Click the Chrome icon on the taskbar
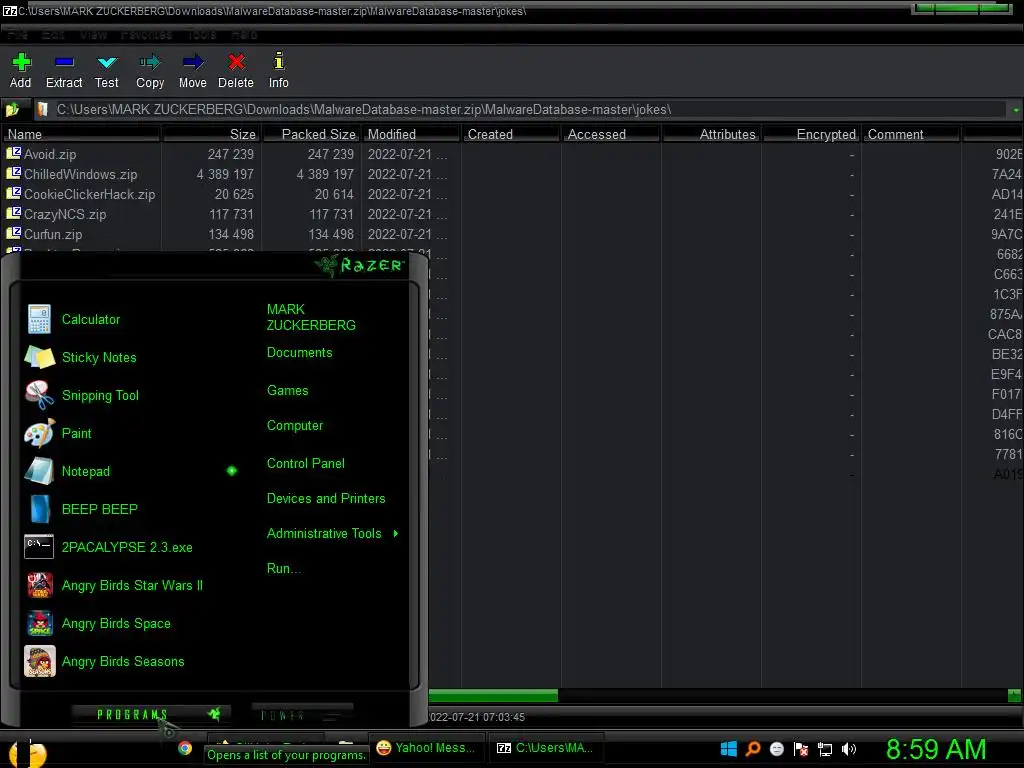The height and width of the screenshot is (768, 1024). coord(185,748)
